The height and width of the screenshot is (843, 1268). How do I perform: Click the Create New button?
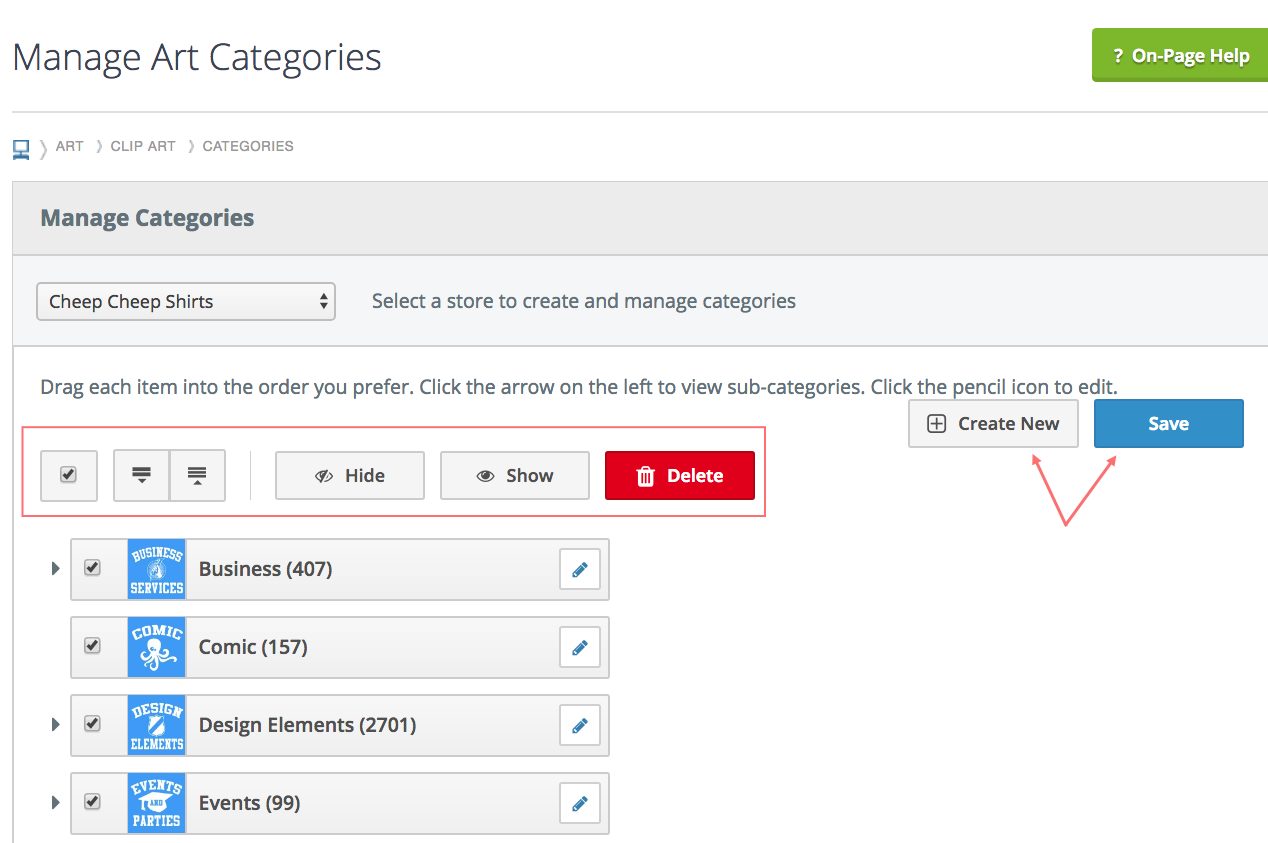(x=993, y=423)
